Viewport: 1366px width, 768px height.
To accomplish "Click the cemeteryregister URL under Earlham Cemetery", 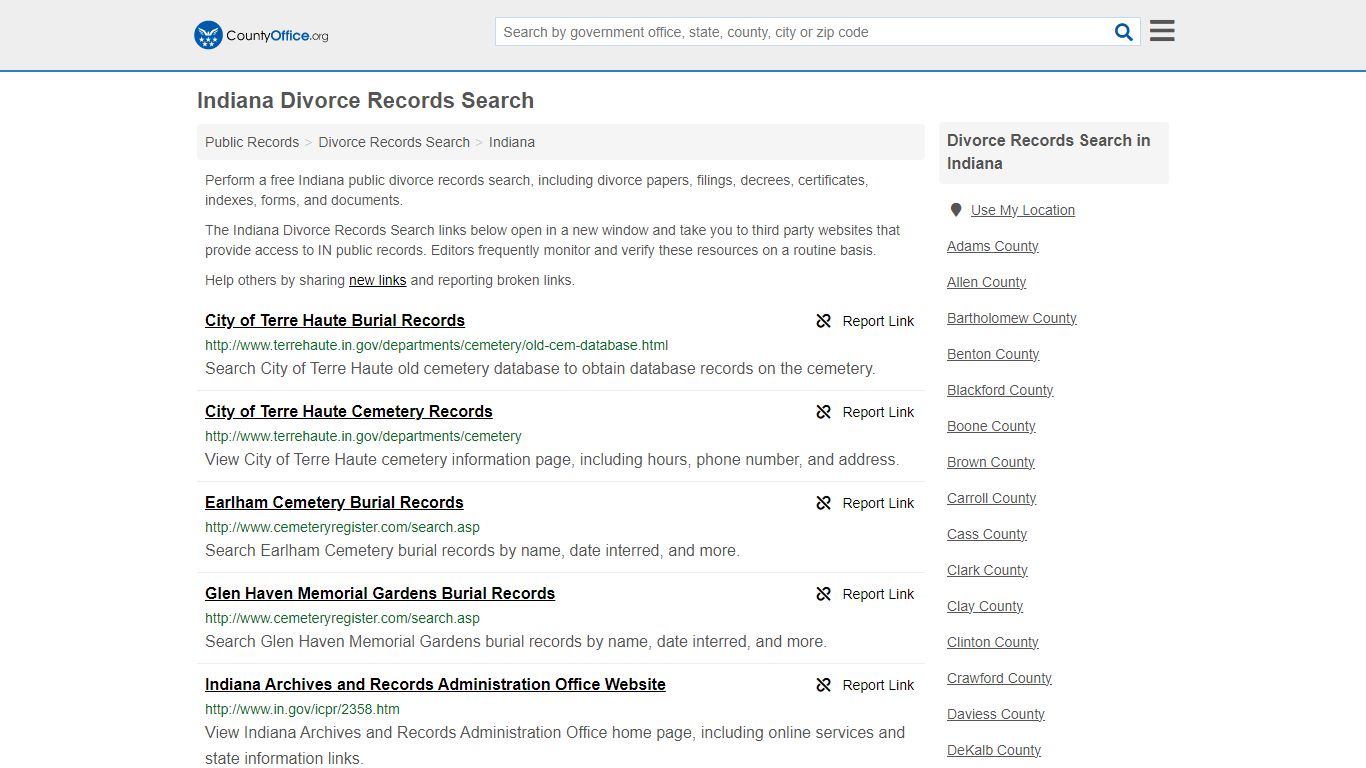I will [342, 527].
